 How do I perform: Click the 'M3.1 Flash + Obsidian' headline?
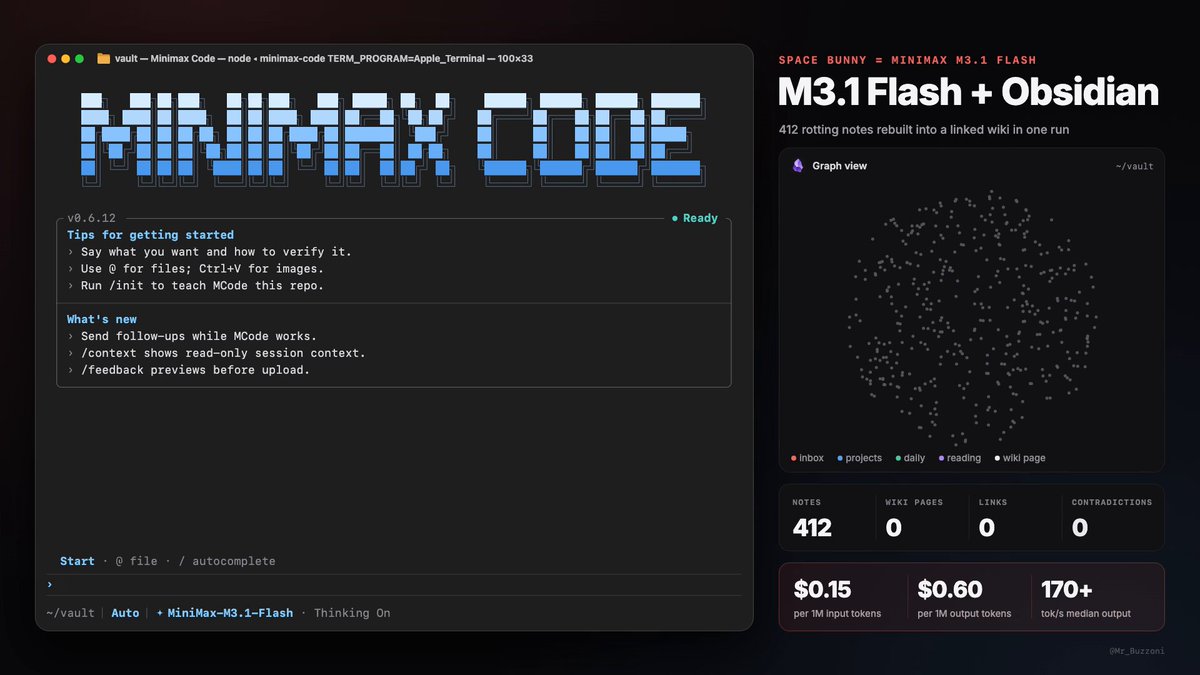point(968,93)
